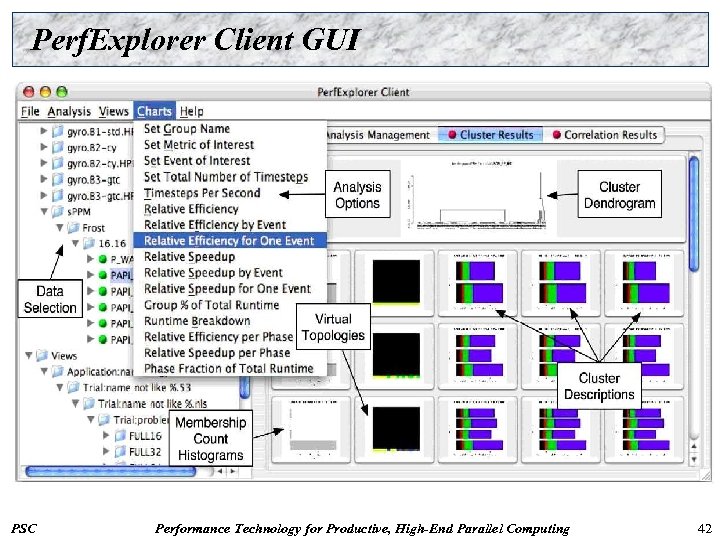
Task: Collapse the 16.16 tree node
Action: pos(75,243)
